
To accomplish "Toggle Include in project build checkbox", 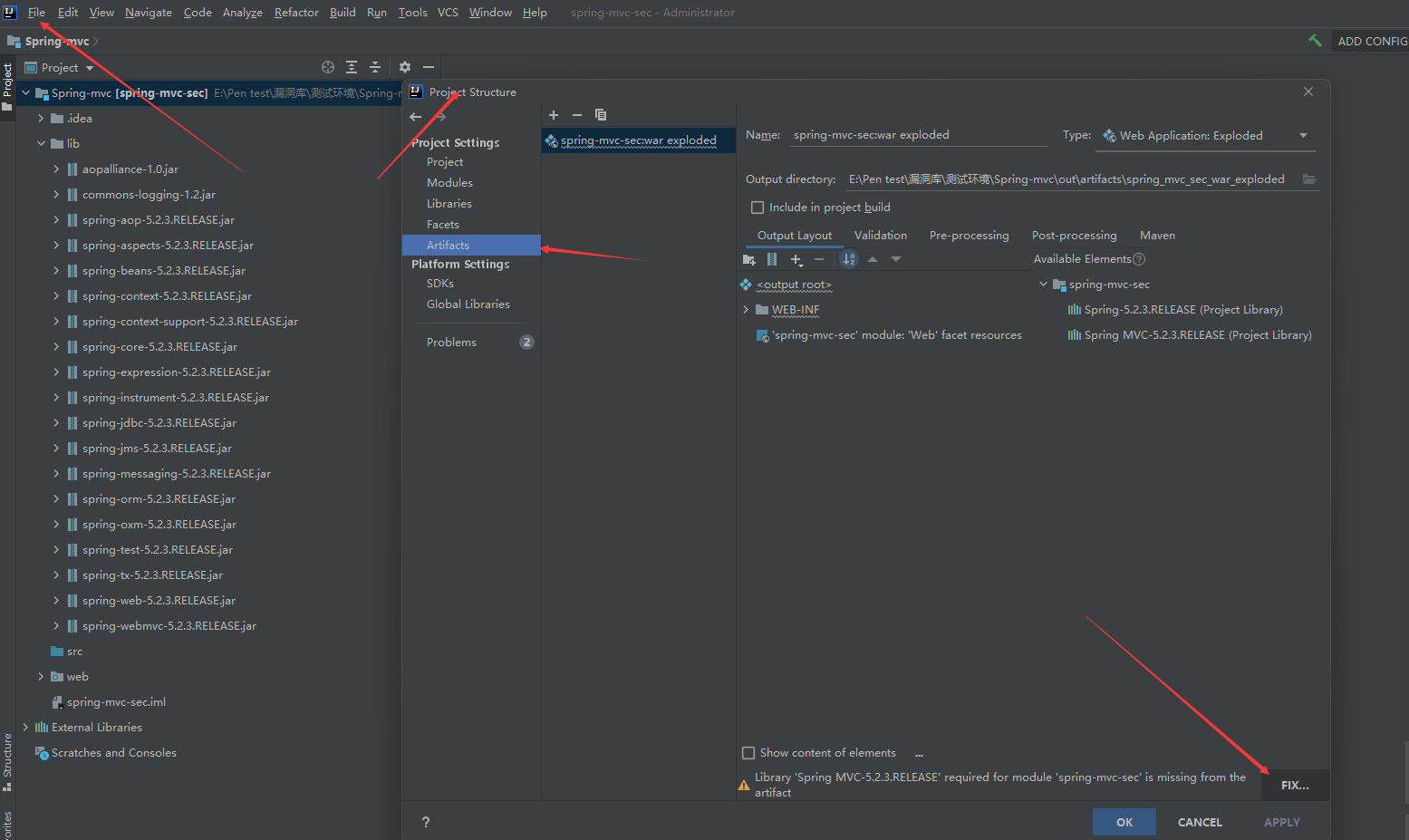I will tap(758, 208).
